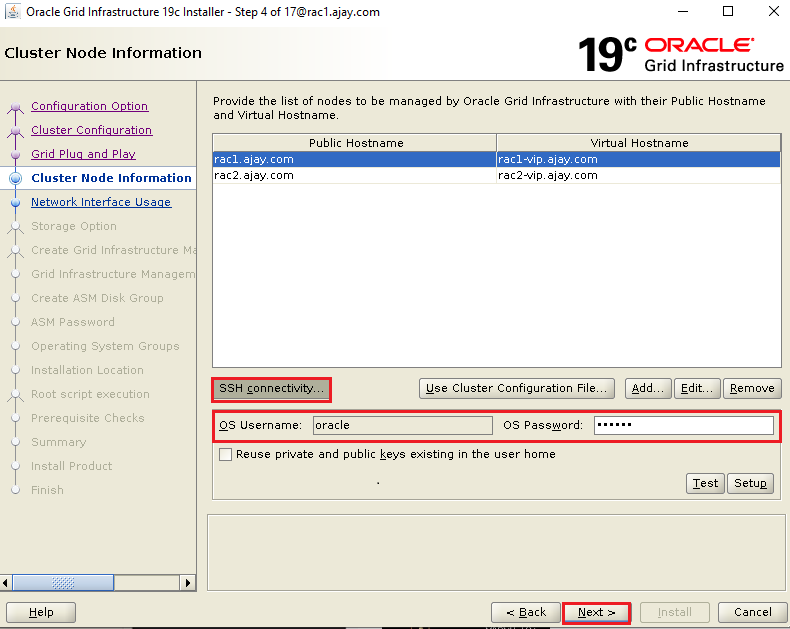Click the Network Interface Usage step bullet icon
790x629 pixels.
[16, 202]
